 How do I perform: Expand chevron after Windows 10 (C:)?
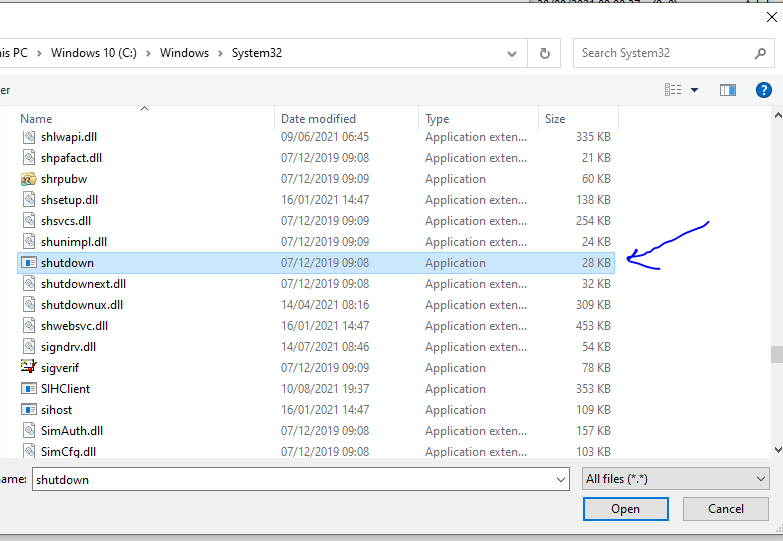pyautogui.click(x=148, y=53)
